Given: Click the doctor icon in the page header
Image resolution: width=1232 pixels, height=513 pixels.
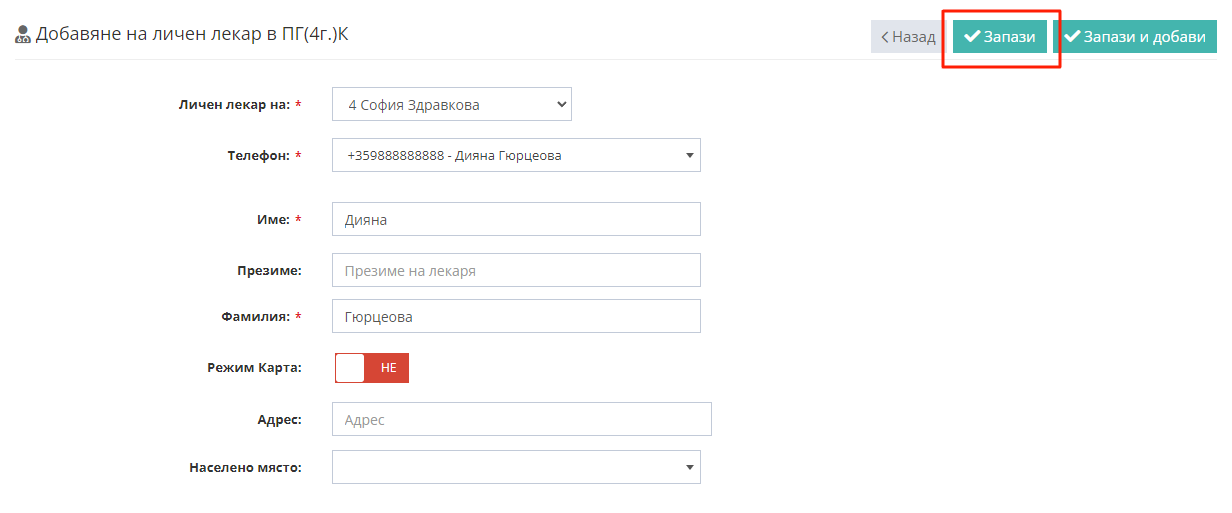Looking at the screenshot, I should tap(23, 35).
